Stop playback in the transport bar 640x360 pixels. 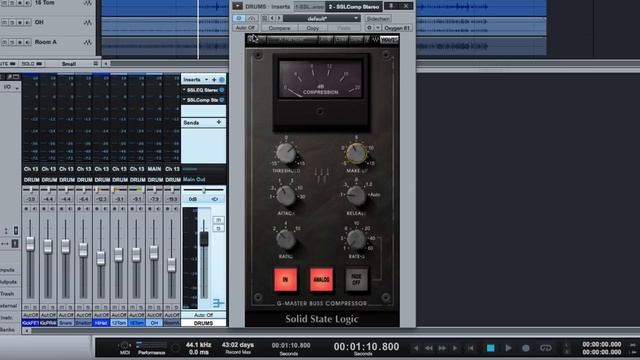coord(491,348)
